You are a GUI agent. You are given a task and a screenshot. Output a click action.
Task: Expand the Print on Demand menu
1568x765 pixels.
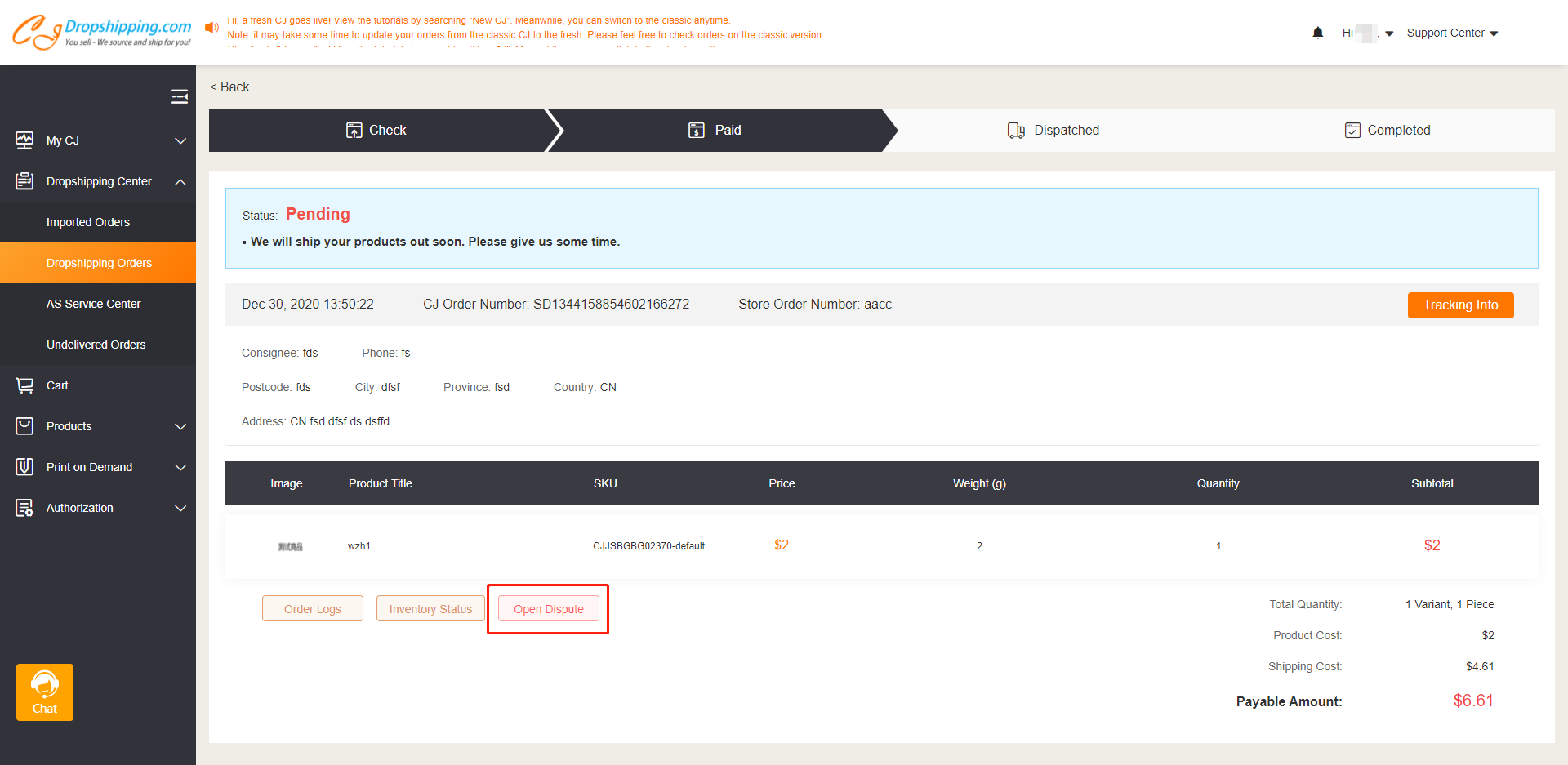[180, 467]
